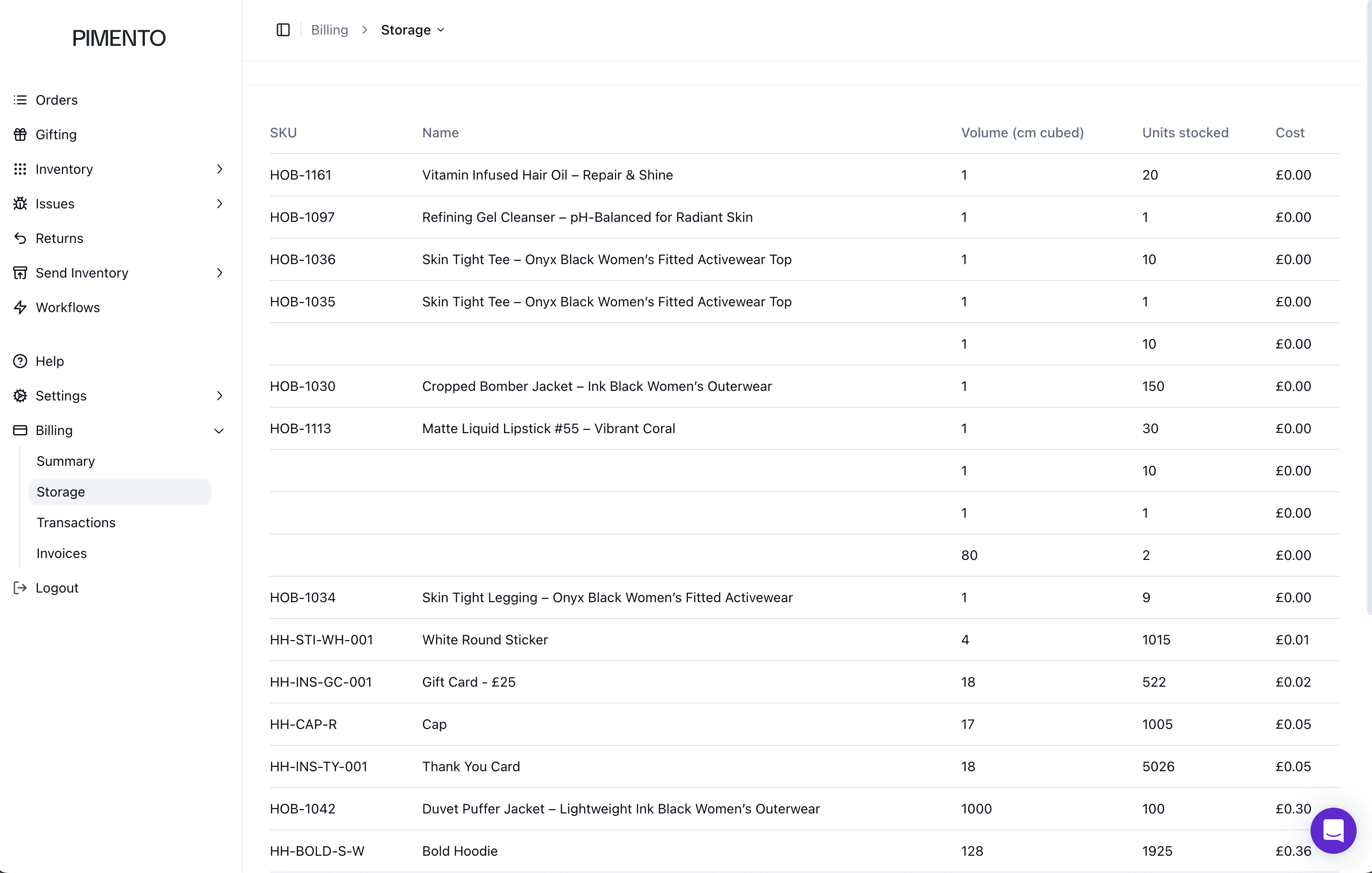Open the purple chat widget
Viewport: 1372px width, 873px height.
[1333, 830]
